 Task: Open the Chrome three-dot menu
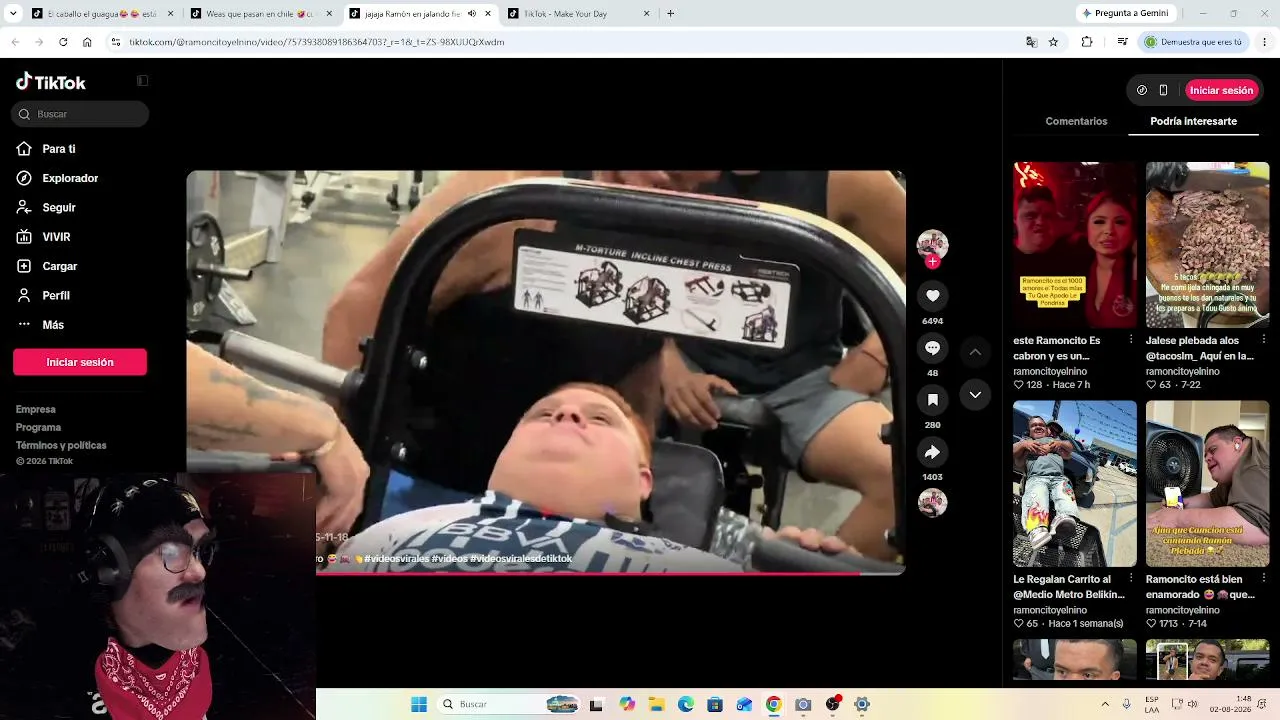click(1265, 42)
